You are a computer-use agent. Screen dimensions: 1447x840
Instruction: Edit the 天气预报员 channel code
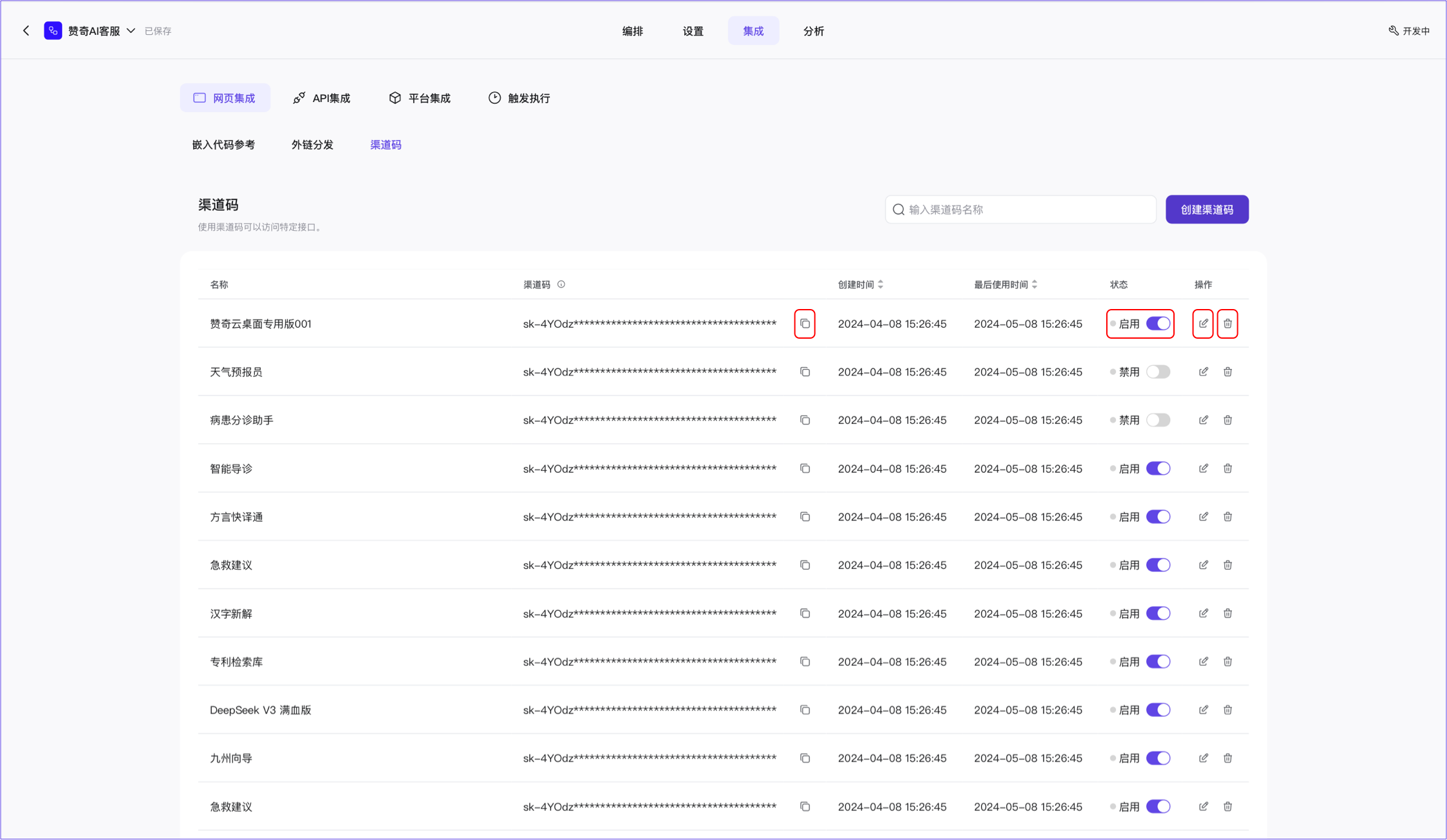pyautogui.click(x=1203, y=372)
